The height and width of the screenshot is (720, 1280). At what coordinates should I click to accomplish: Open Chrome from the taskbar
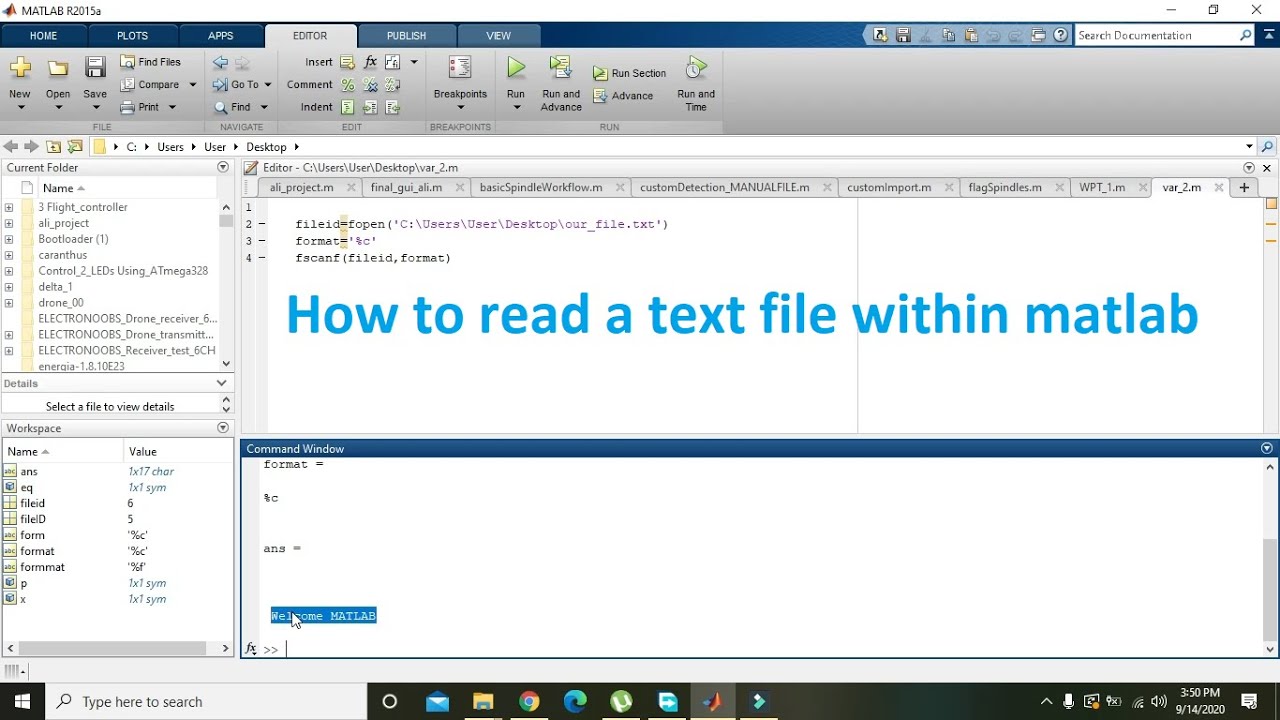[x=529, y=702]
